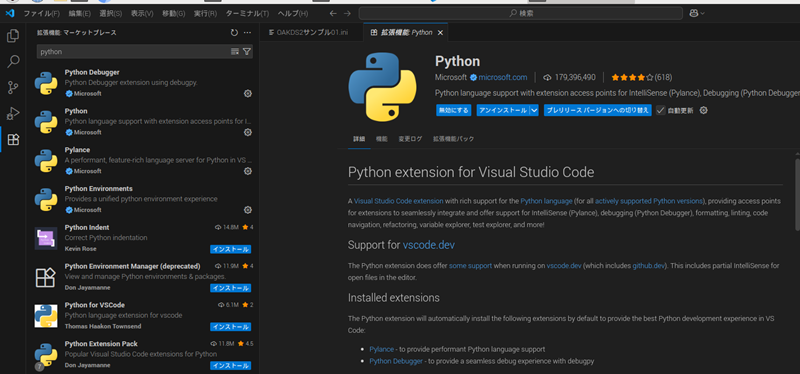Open more actions ellipsis in extensions panel
The height and width of the screenshot is (374, 800).
(x=247, y=33)
